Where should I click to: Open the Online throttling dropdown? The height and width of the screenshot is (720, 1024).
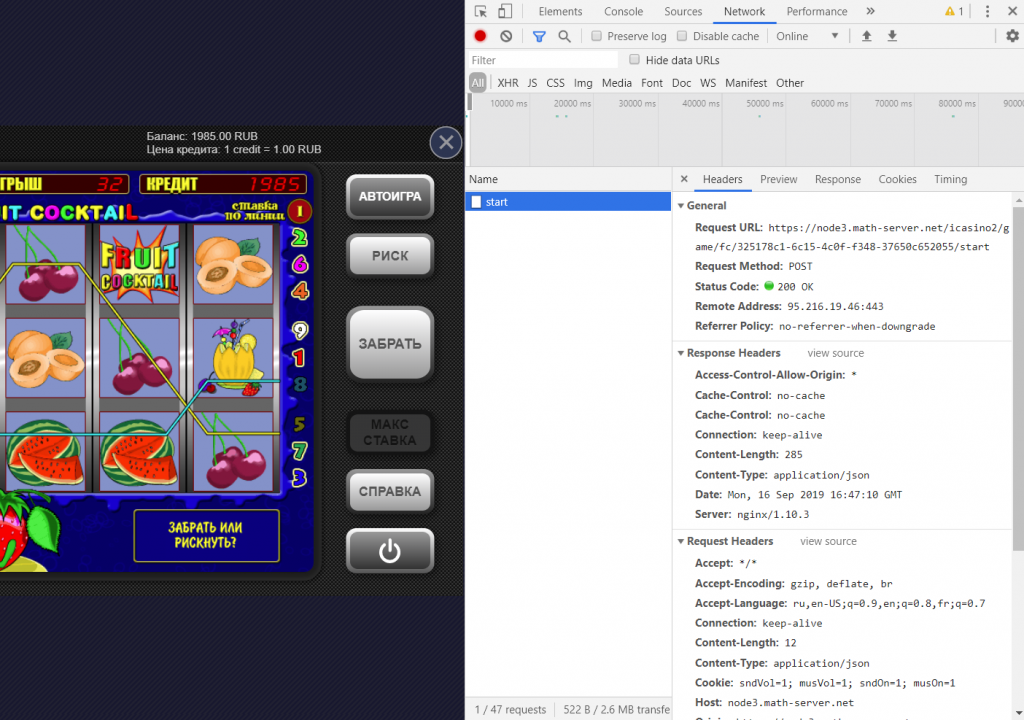tap(807, 36)
